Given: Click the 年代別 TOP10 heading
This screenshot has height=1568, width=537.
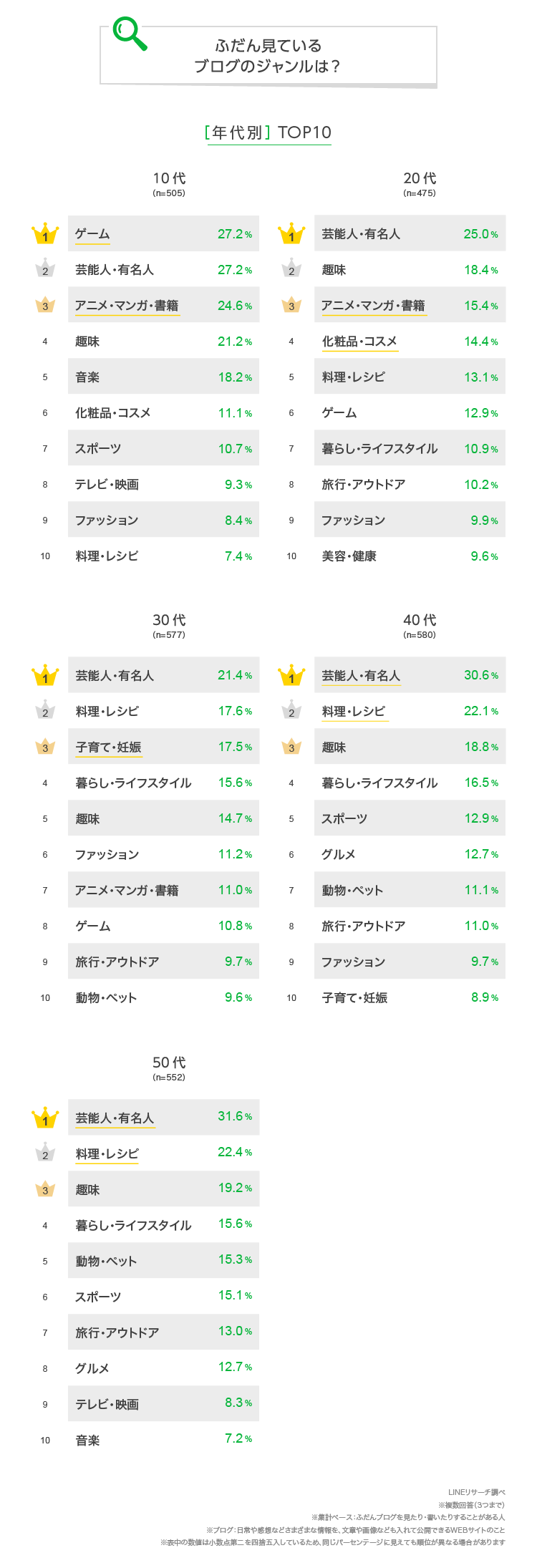Looking at the screenshot, I should [x=268, y=132].
